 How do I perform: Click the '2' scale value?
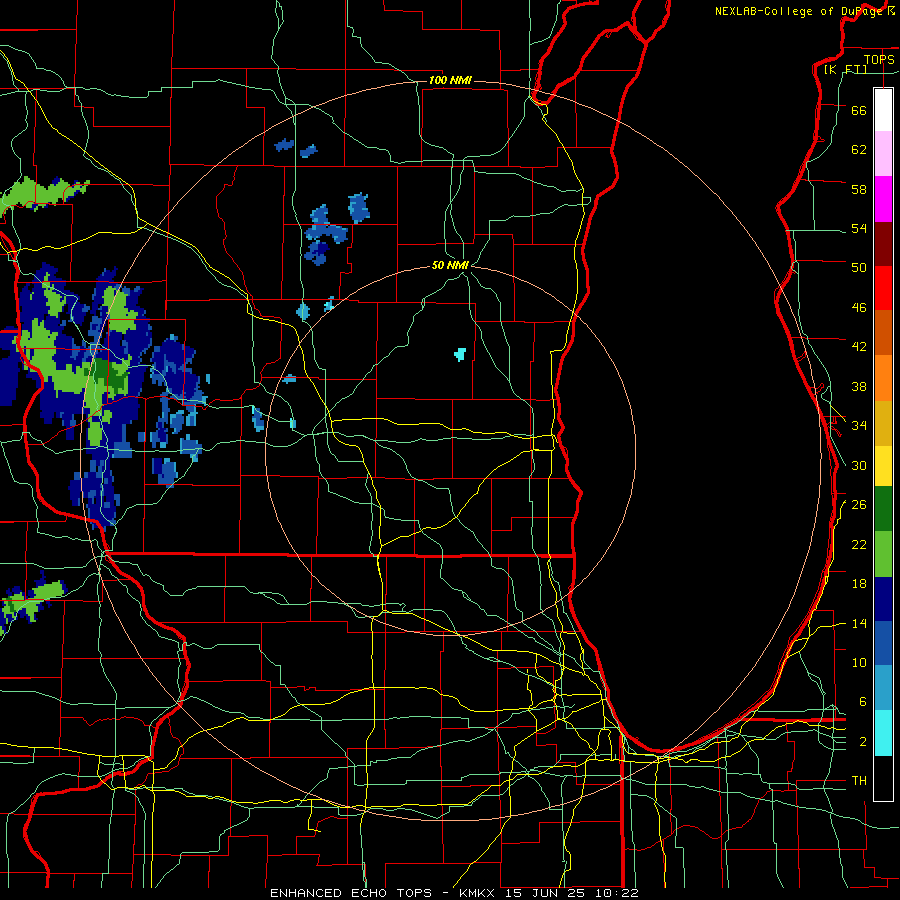tap(862, 742)
